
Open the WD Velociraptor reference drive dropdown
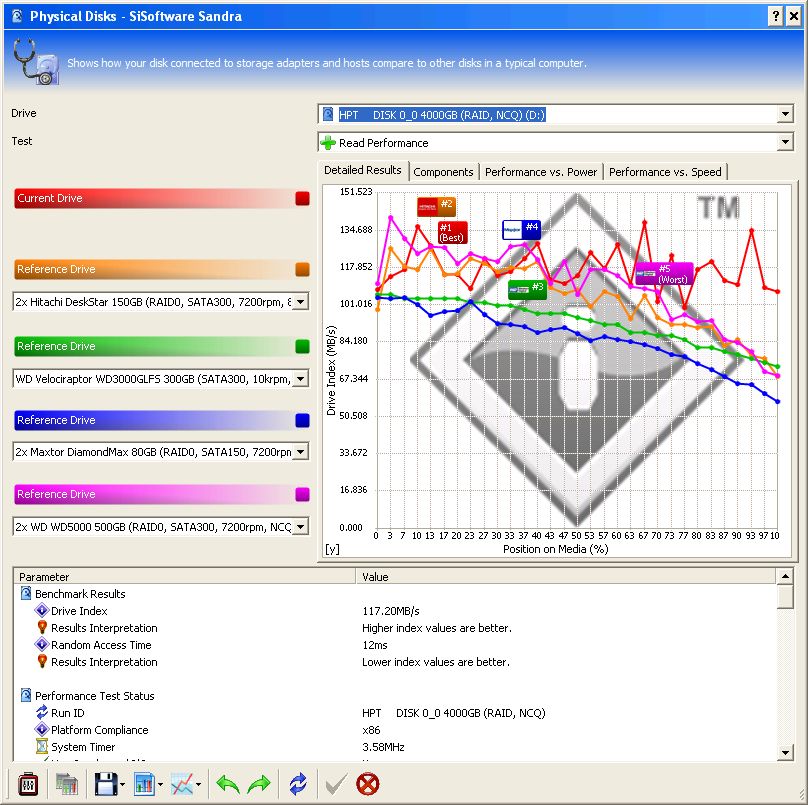point(301,379)
